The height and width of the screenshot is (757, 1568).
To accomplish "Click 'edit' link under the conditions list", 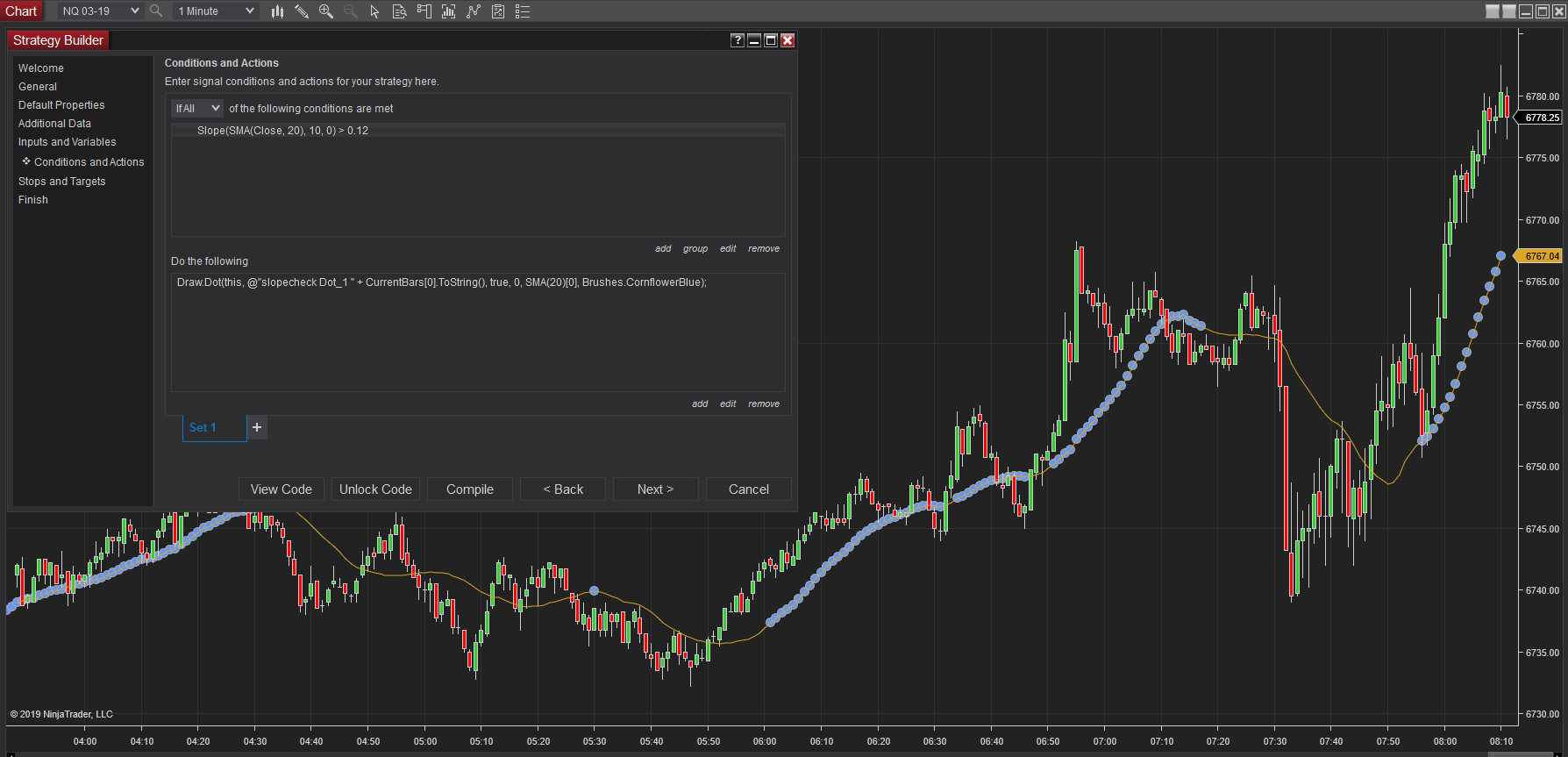I will click(728, 249).
